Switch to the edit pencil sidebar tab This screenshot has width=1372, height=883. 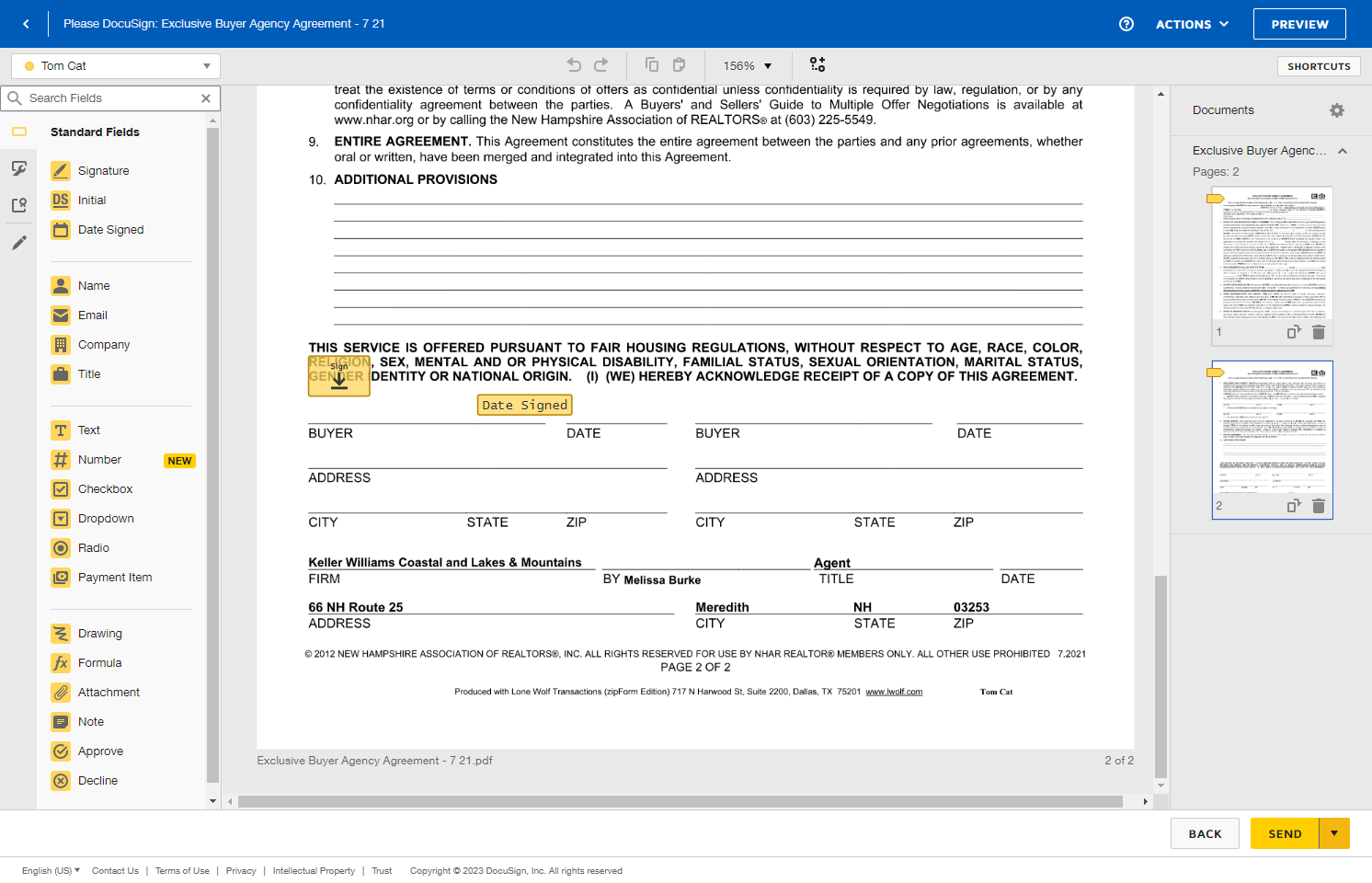point(19,243)
